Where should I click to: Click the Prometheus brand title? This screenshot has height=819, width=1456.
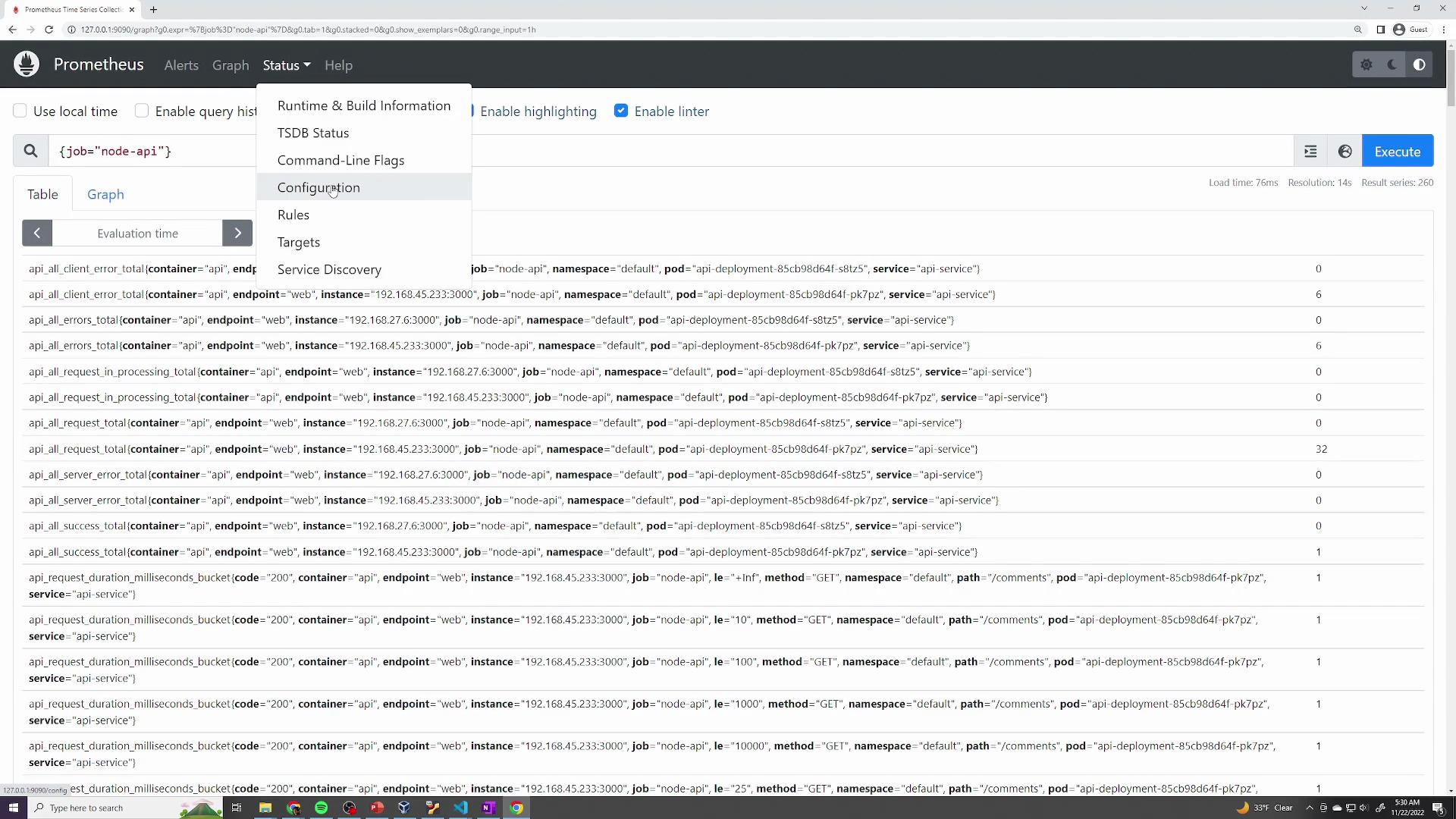99,64
